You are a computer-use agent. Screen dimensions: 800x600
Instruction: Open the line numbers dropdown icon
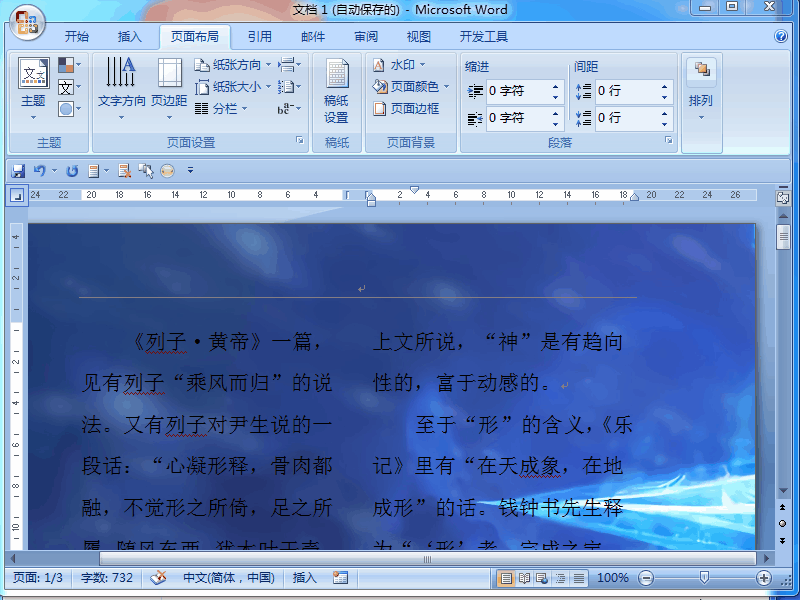289,87
